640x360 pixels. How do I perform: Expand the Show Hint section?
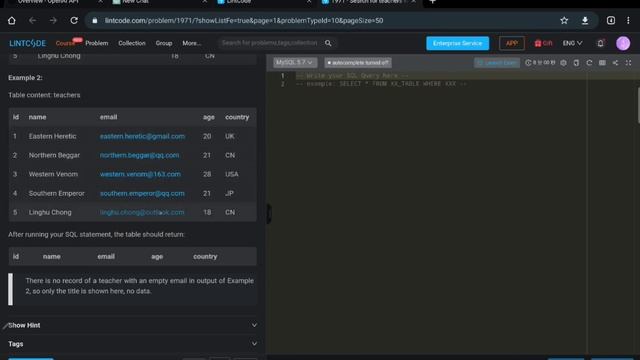(x=133, y=325)
